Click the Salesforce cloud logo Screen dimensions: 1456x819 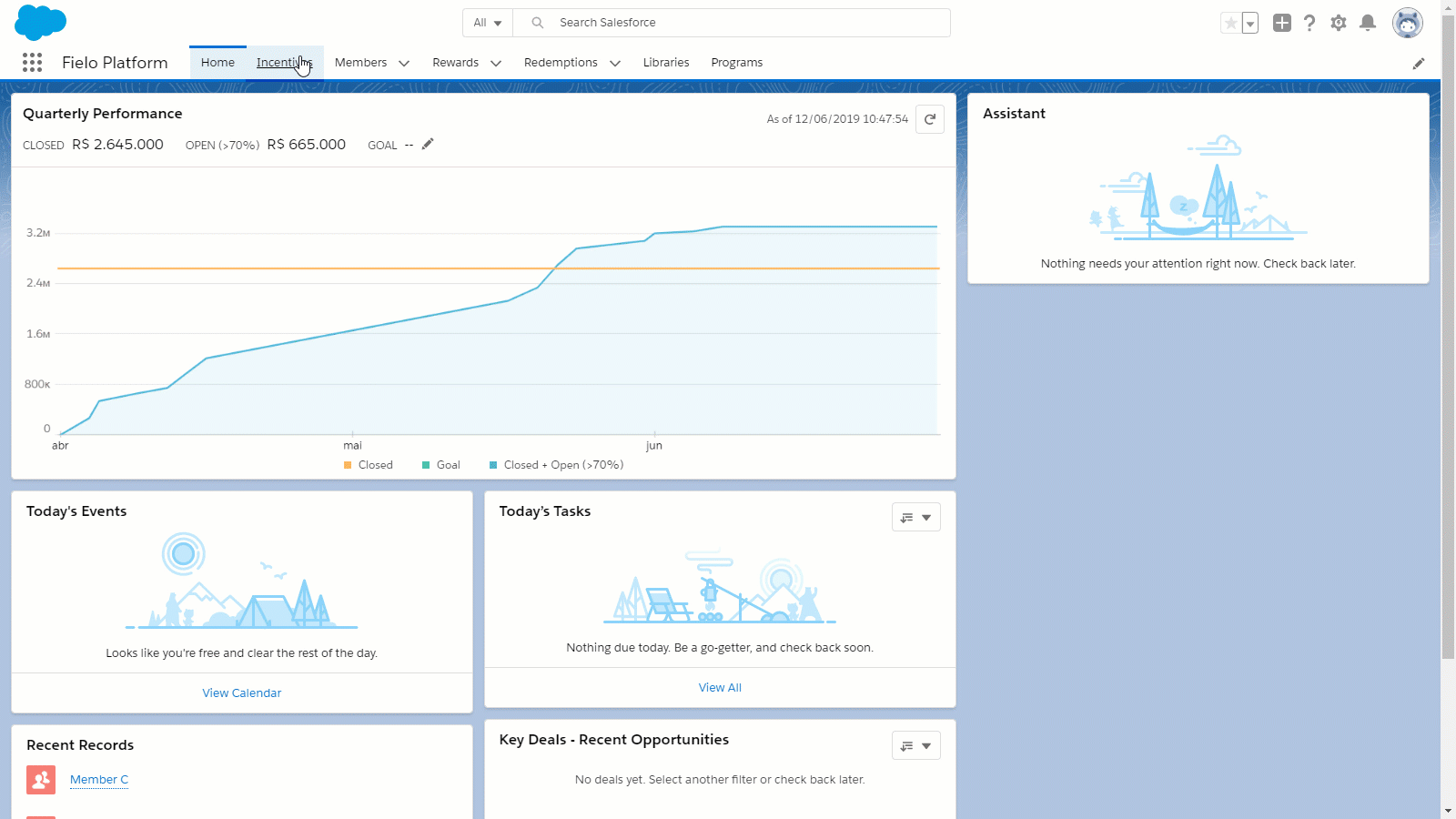(x=41, y=22)
